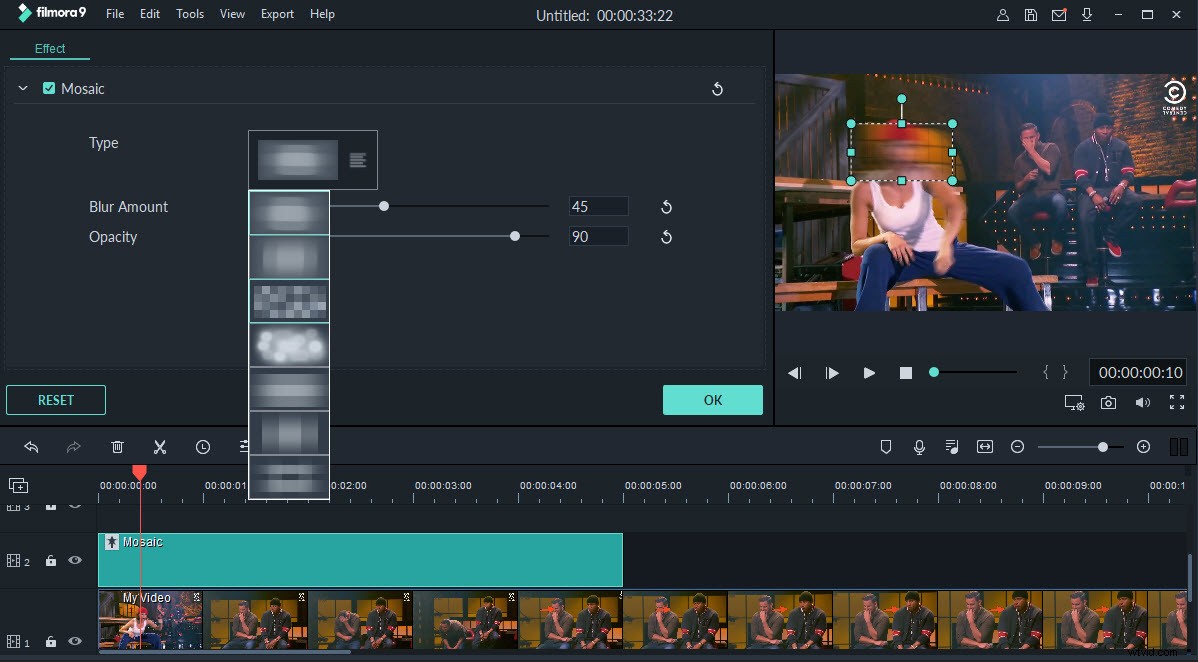Open the Add marker tool
Viewport: 1198px width, 662px height.
[x=886, y=447]
